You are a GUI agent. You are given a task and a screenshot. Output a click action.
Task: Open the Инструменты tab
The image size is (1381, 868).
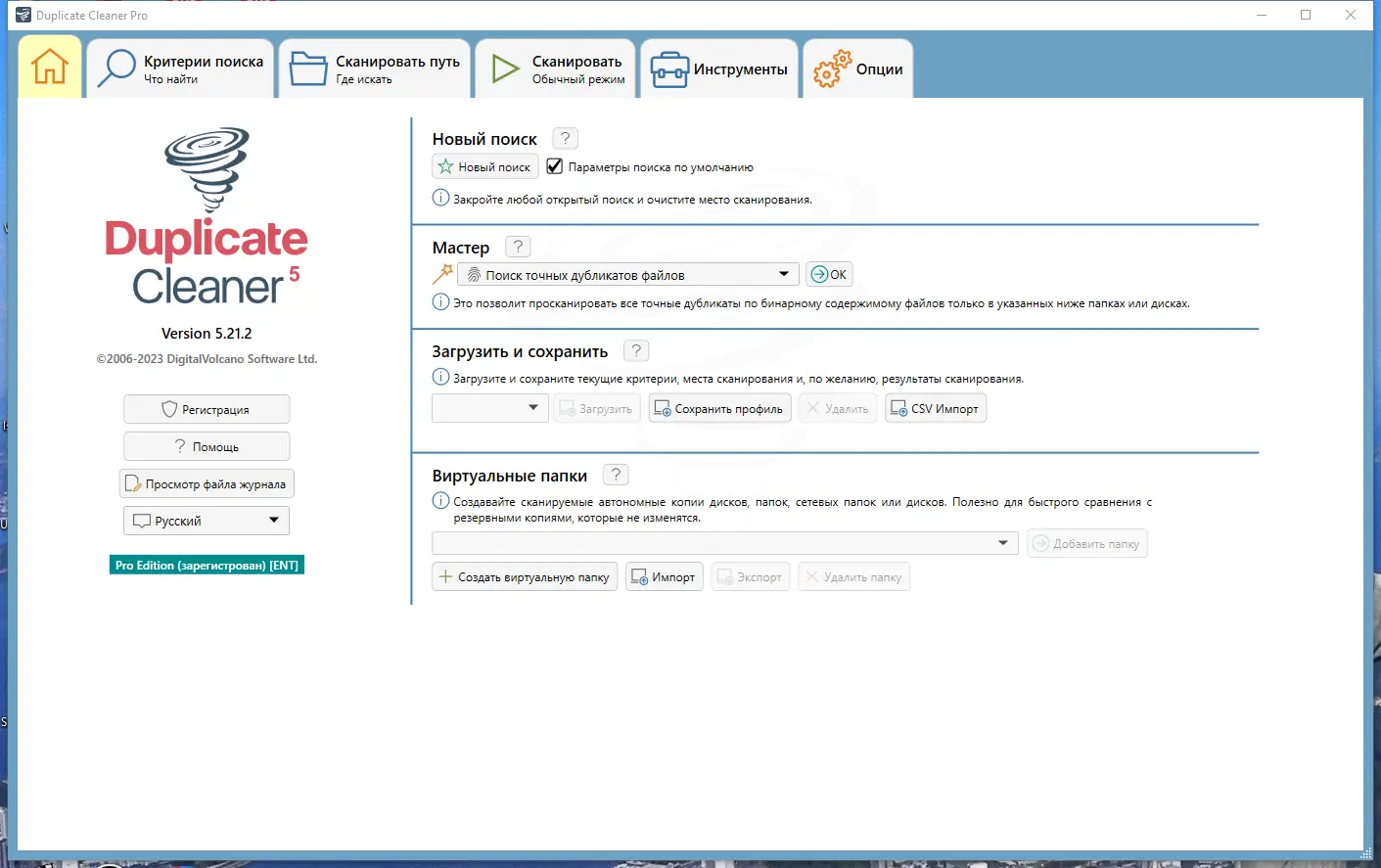pyautogui.click(x=719, y=69)
